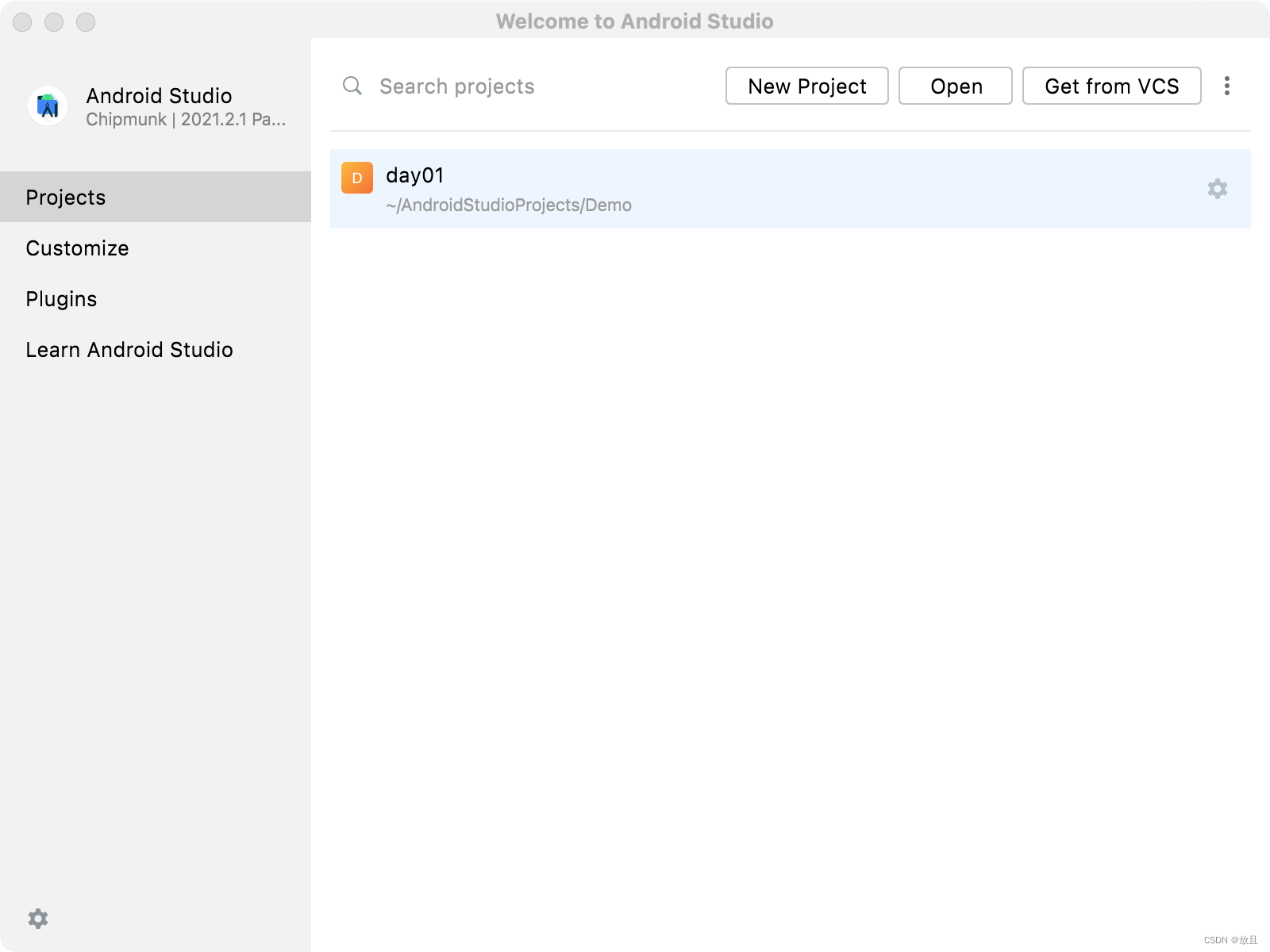Viewport: 1270px width, 952px height.
Task: Focus the Search projects field
Action: pyautogui.click(x=524, y=86)
